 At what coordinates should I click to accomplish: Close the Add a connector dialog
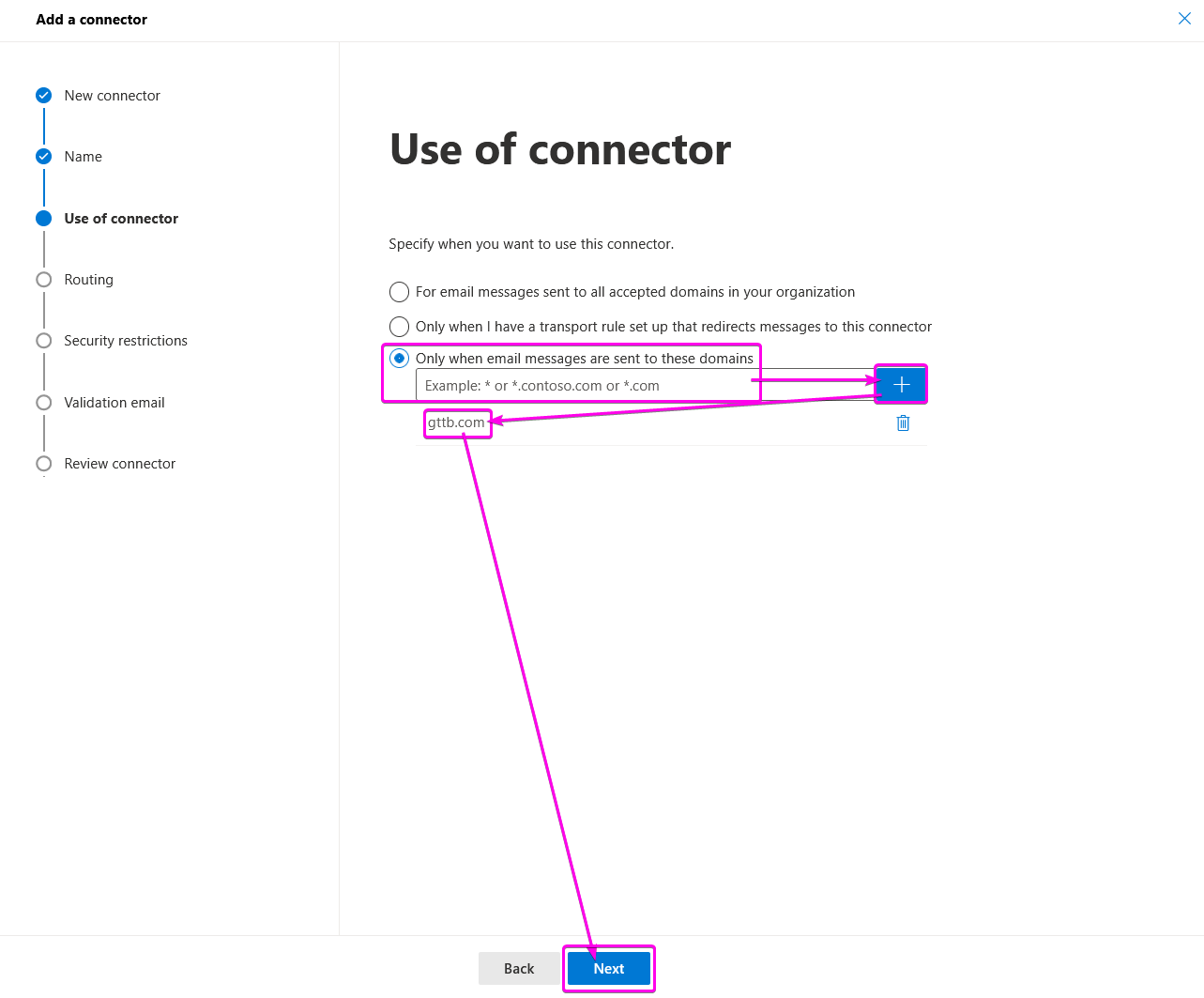[x=1184, y=18]
